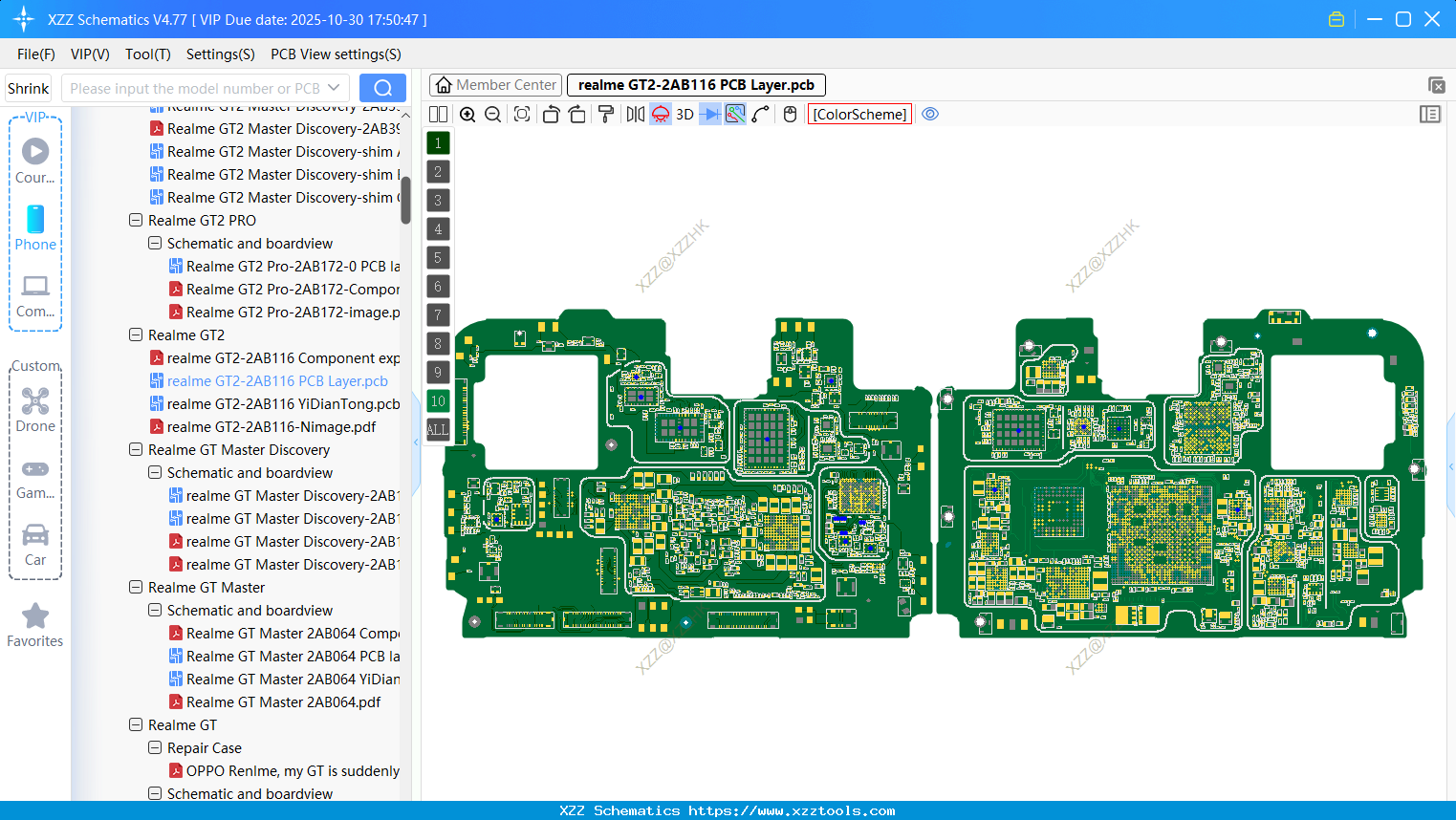The width and height of the screenshot is (1456, 820).
Task: Fit the board to the window
Action: tap(522, 115)
